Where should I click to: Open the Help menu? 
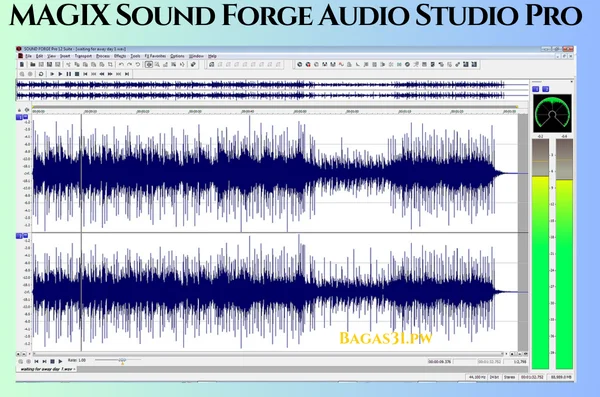click(212, 56)
